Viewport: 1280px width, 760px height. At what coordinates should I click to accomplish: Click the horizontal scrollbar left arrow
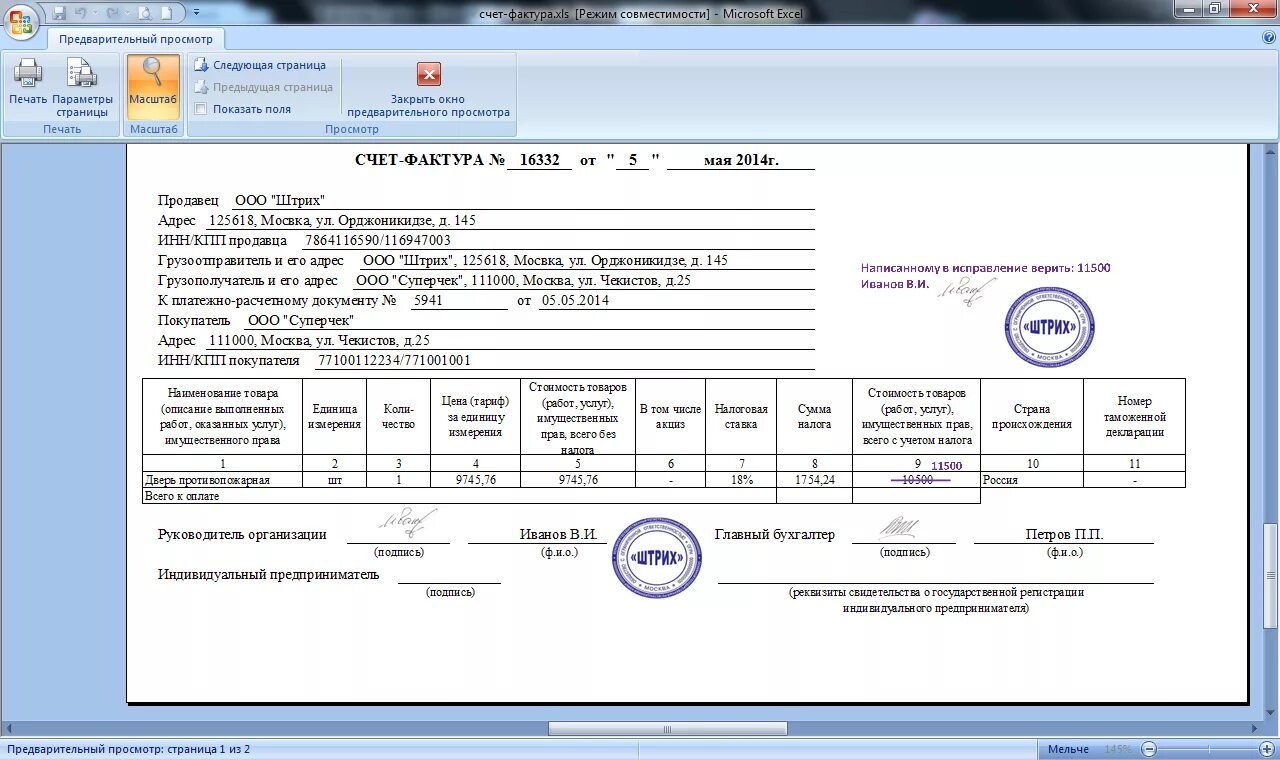pyautogui.click(x=8, y=728)
